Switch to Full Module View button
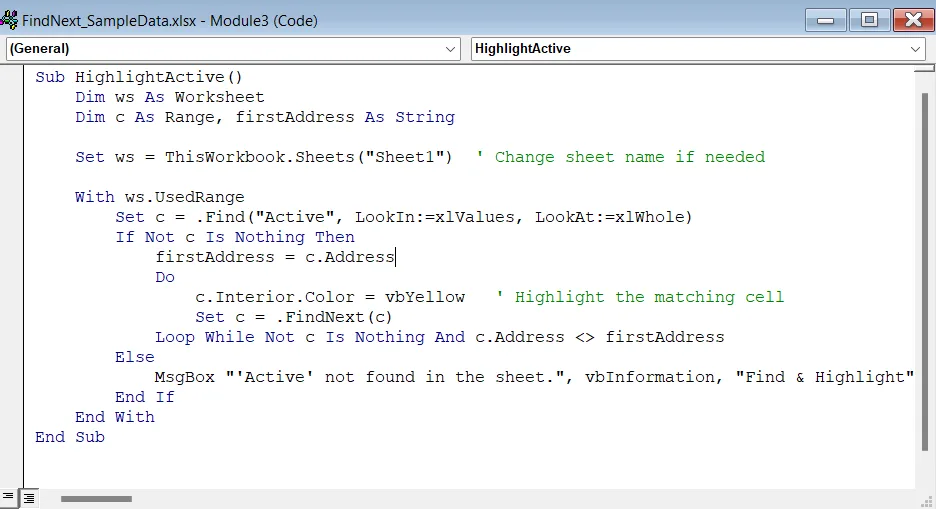The width and height of the screenshot is (936, 509). [x=28, y=498]
